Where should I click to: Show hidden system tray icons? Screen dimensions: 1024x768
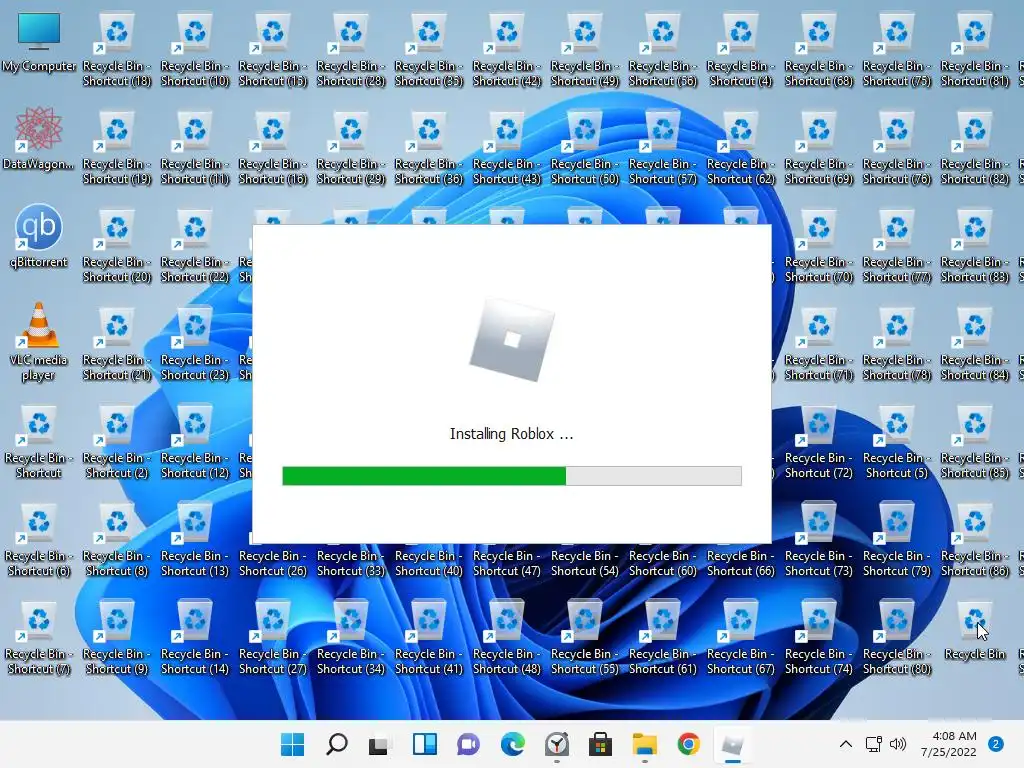coord(845,744)
